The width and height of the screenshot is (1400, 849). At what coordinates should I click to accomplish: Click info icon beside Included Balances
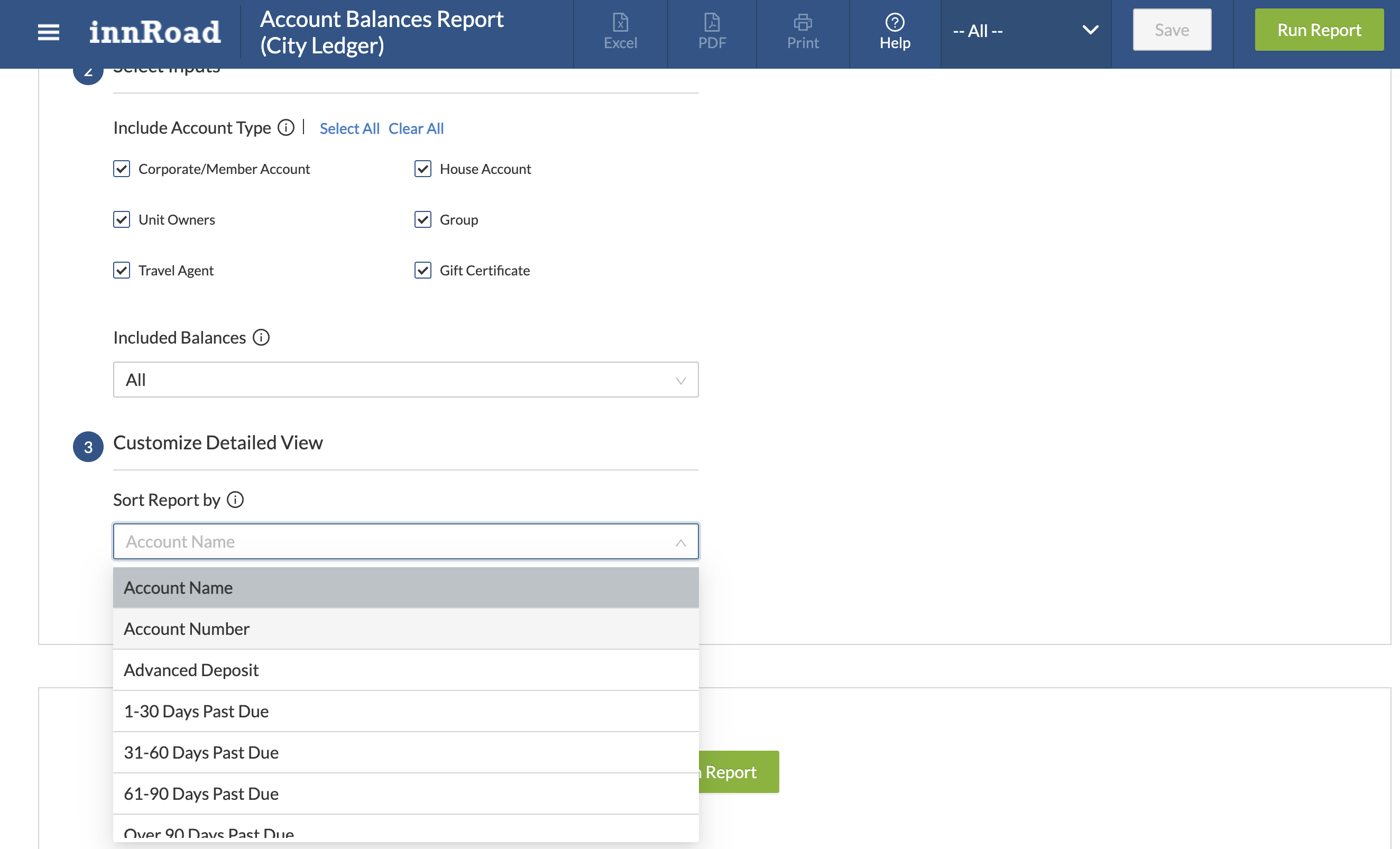tap(261, 338)
